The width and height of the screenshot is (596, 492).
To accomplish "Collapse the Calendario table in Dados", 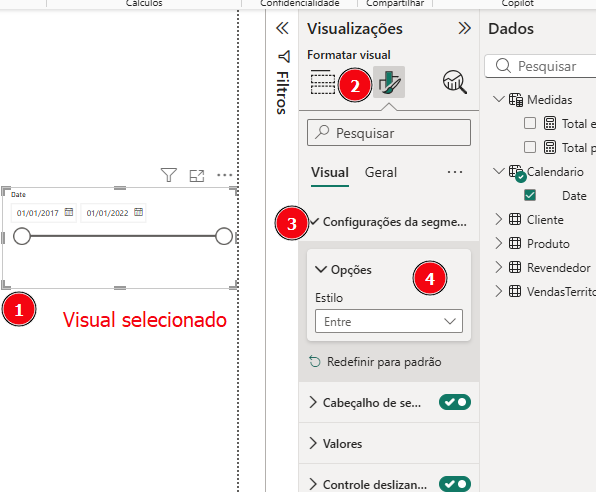I will coord(499,171).
